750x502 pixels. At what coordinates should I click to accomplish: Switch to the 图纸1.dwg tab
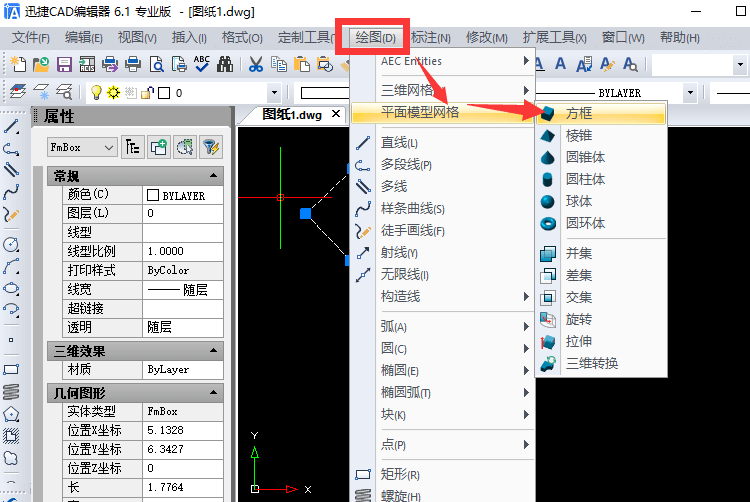pyautogui.click(x=292, y=114)
